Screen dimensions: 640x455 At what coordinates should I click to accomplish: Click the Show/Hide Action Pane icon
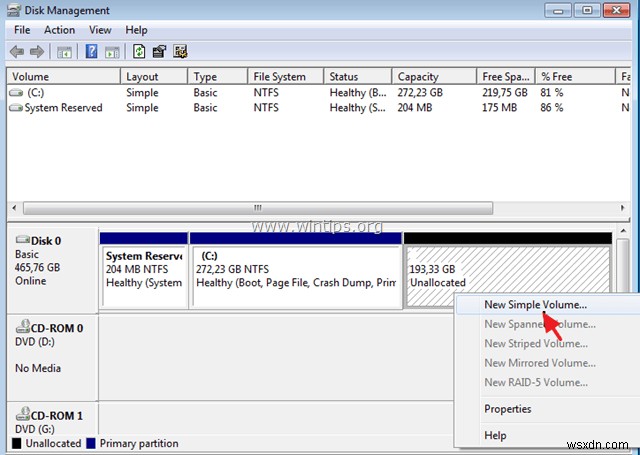click(x=112, y=52)
